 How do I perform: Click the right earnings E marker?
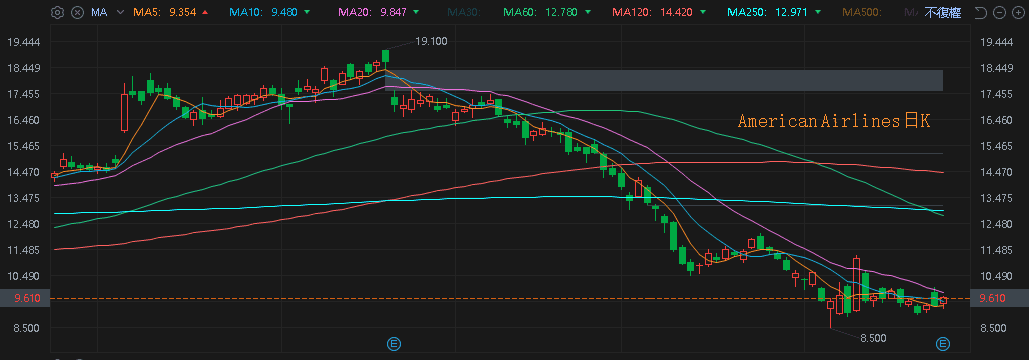(942, 343)
